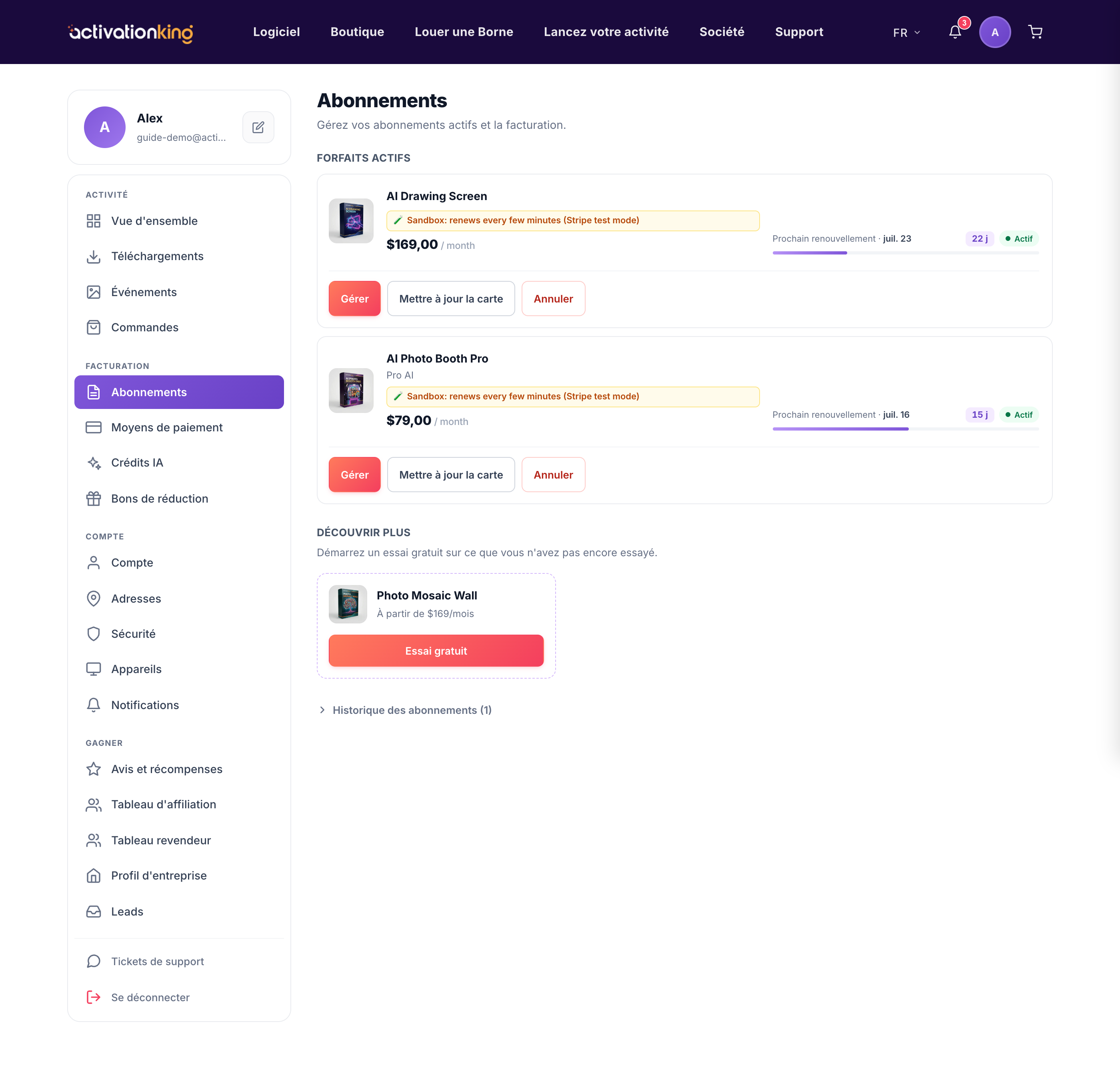
Task: Open the notifications bell icon
Action: [x=955, y=32]
